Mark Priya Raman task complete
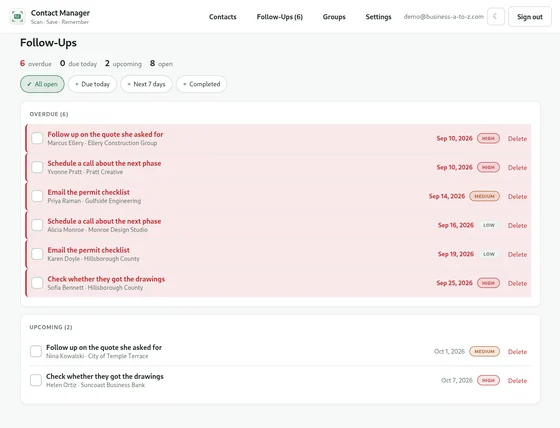This screenshot has width=560, height=428. pyautogui.click(x=37, y=196)
